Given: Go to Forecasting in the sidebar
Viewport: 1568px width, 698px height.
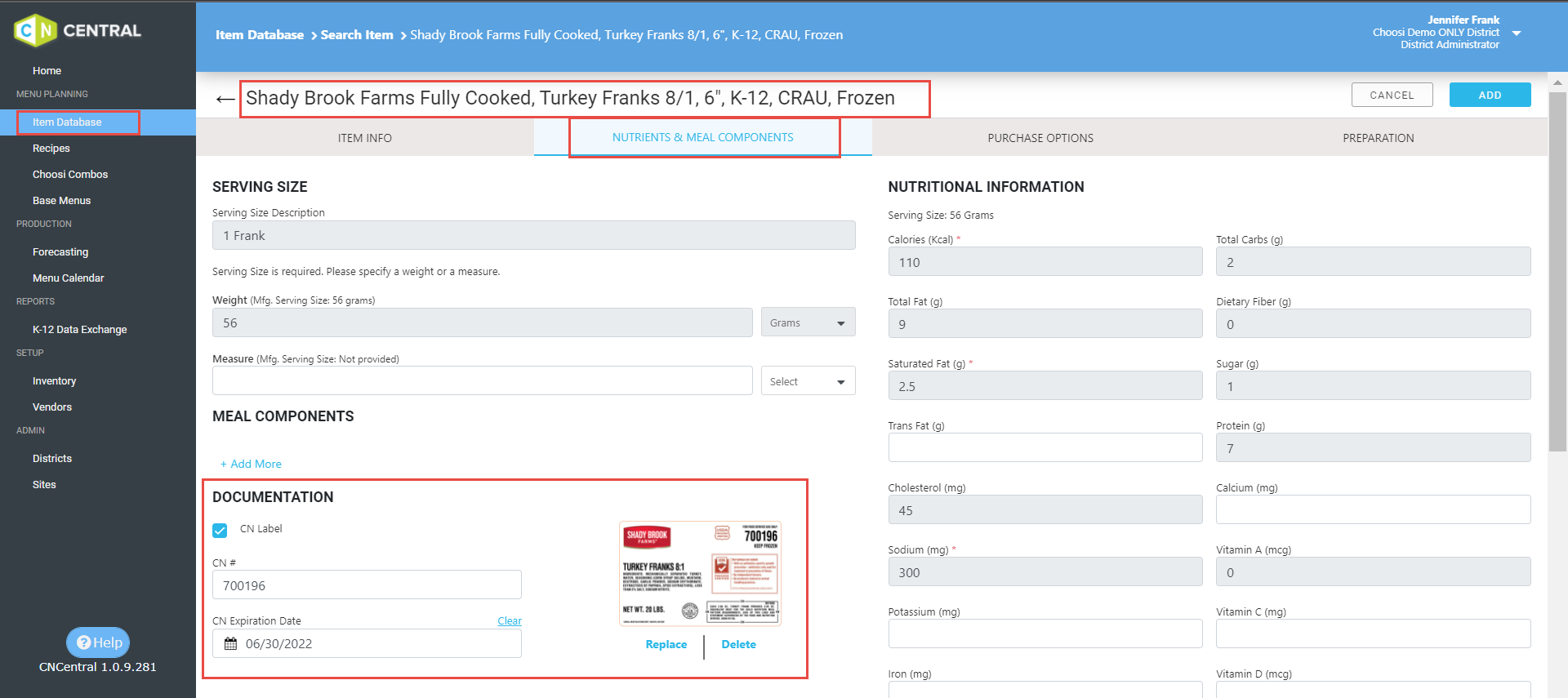Looking at the screenshot, I should [60, 252].
